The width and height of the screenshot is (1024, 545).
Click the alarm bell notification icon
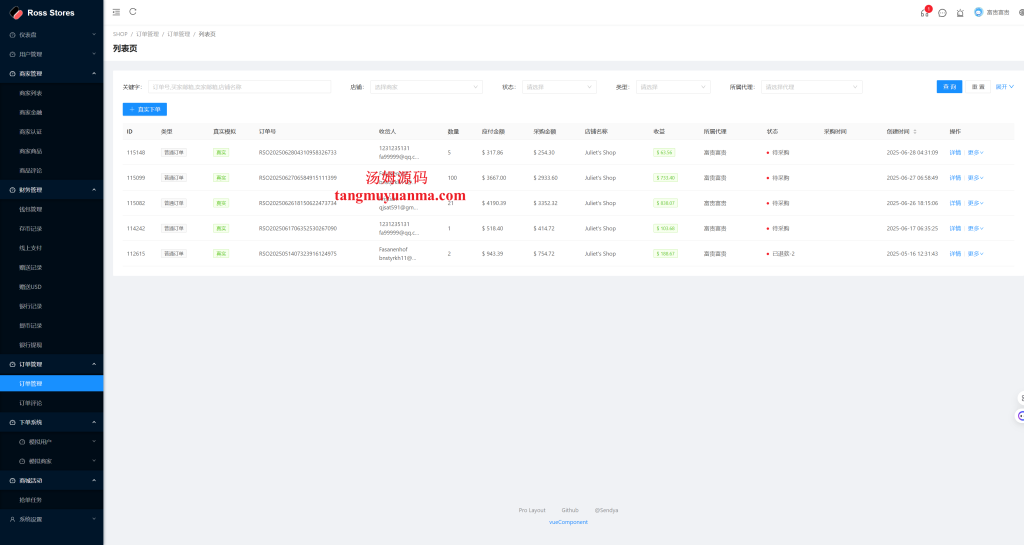[x=960, y=12]
